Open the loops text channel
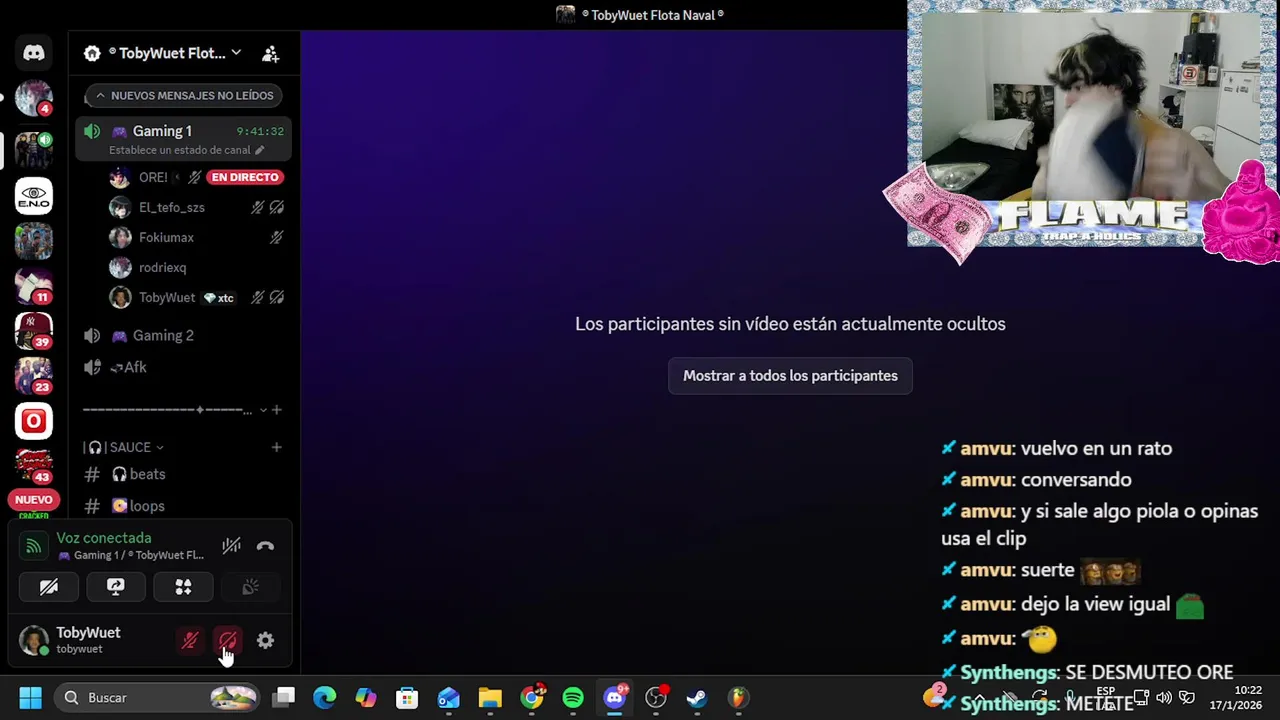Image resolution: width=1280 pixels, height=720 pixels. click(x=183, y=506)
